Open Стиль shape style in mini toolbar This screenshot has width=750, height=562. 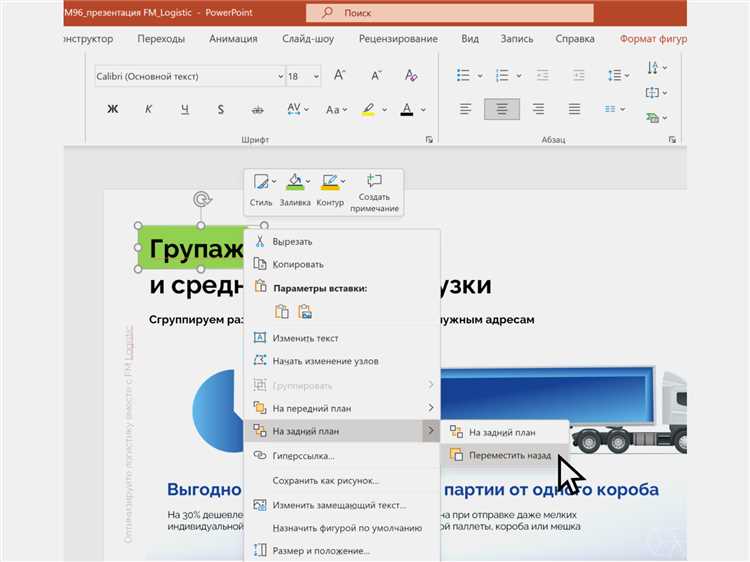[262, 190]
